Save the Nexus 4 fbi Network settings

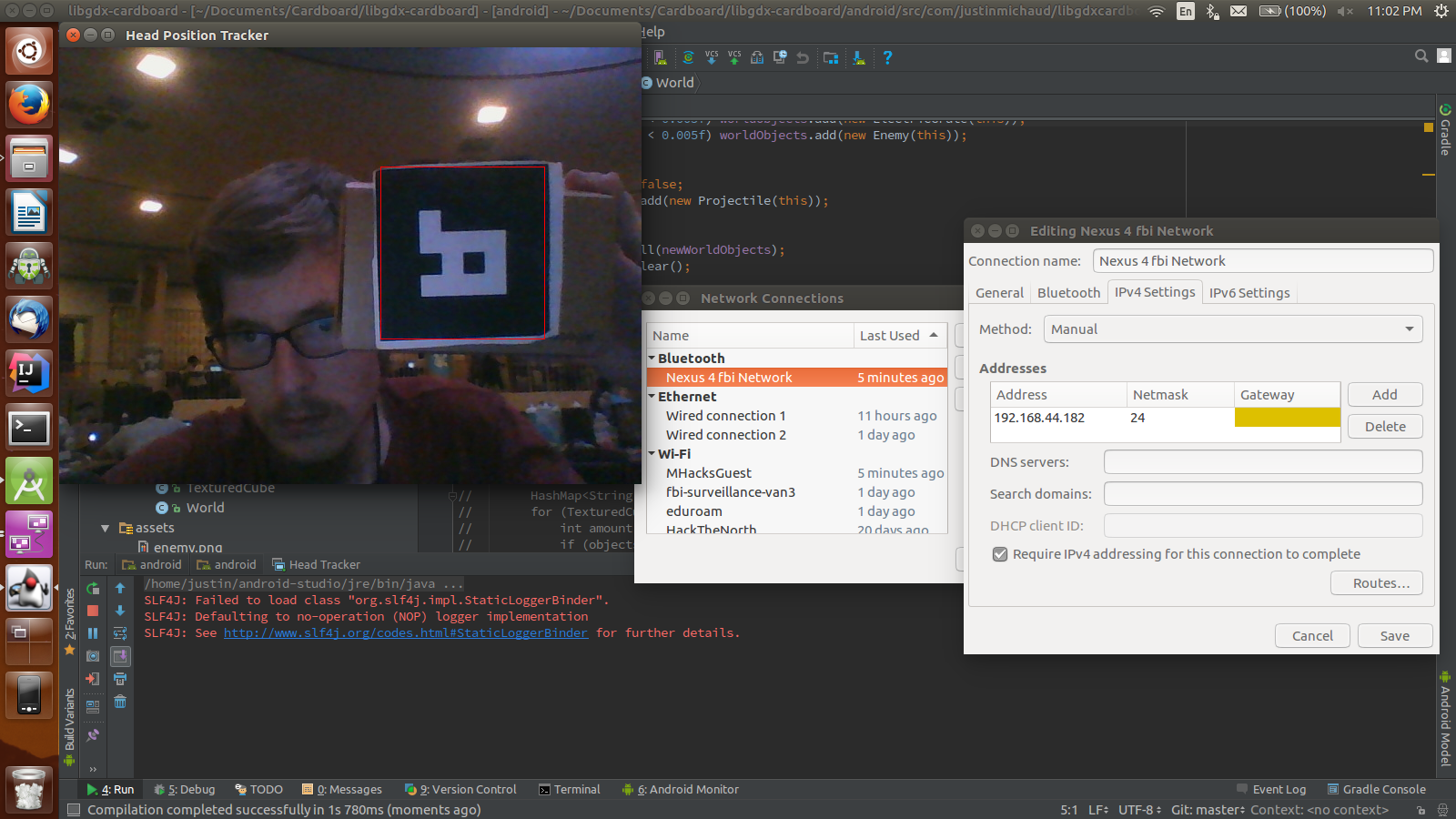tap(1395, 636)
